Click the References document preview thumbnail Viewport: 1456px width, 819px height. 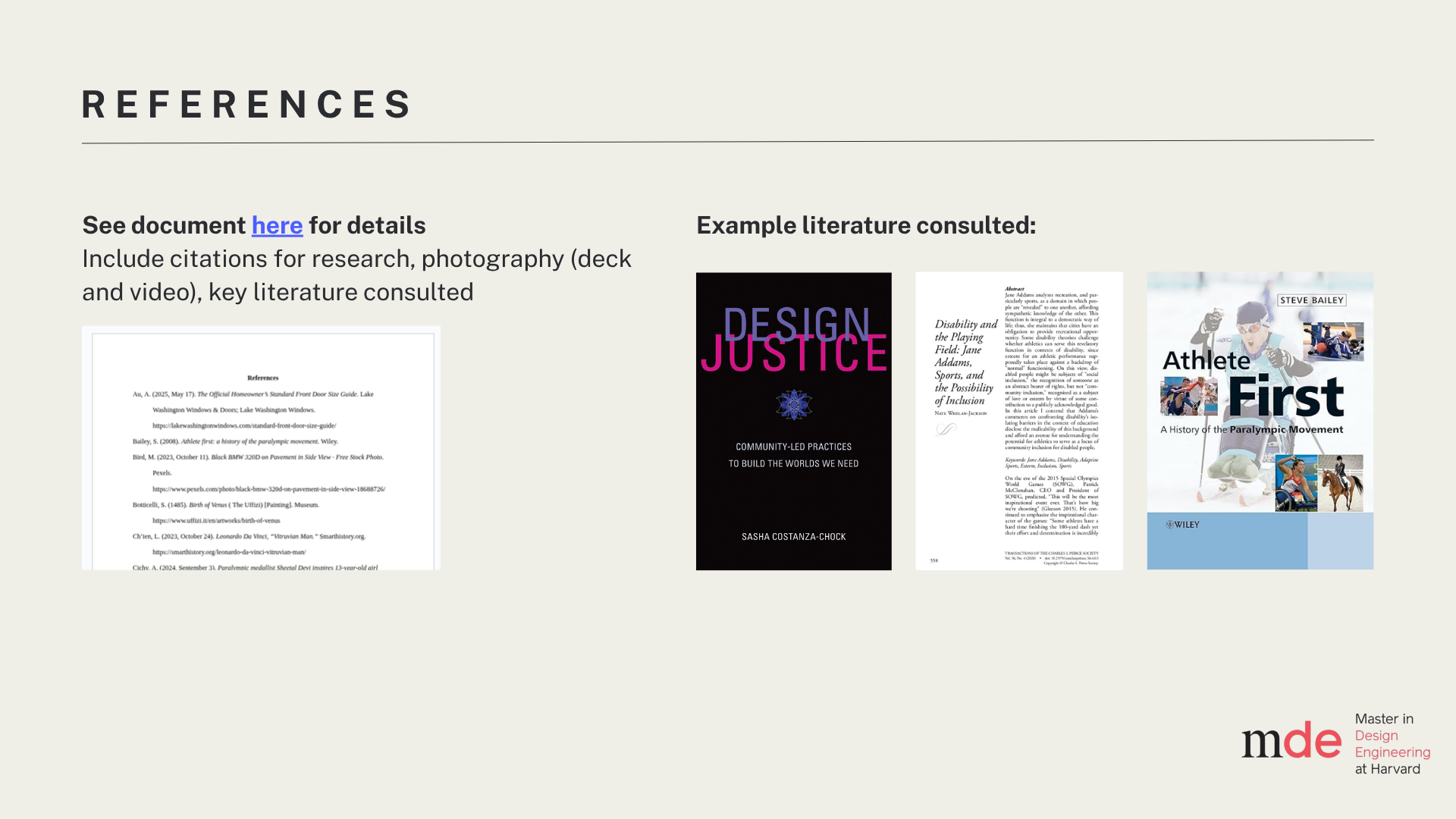pos(261,447)
